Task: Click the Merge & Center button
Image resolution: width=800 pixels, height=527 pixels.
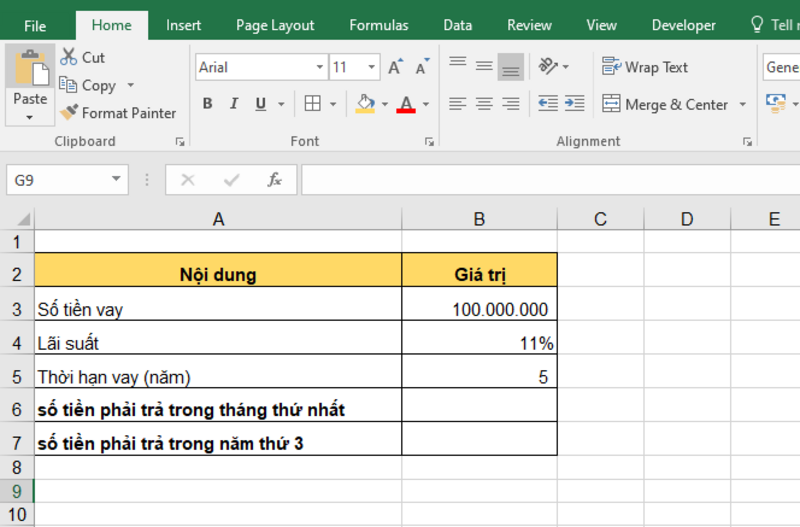Action: tap(665, 104)
